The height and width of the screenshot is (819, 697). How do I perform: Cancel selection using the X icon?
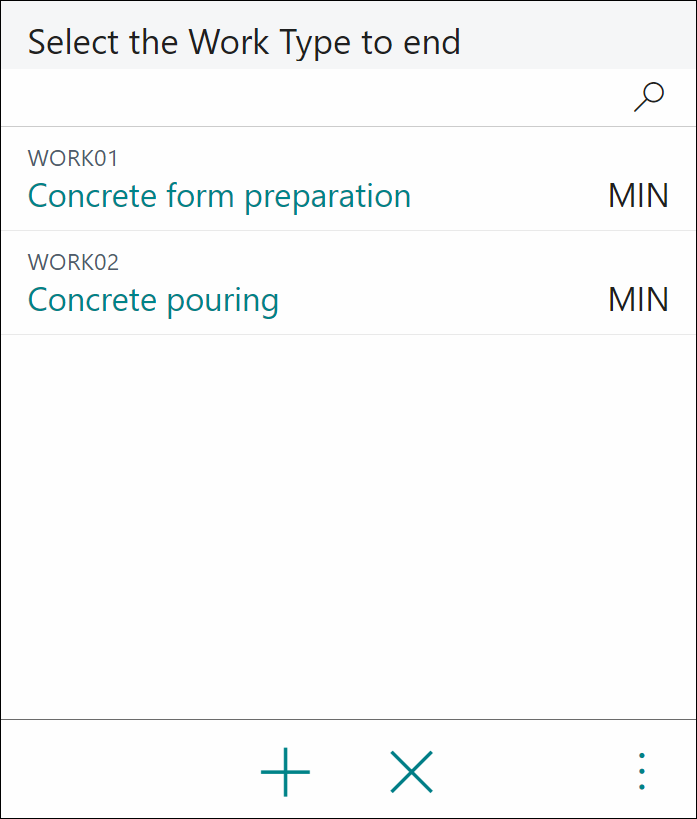[x=412, y=772]
